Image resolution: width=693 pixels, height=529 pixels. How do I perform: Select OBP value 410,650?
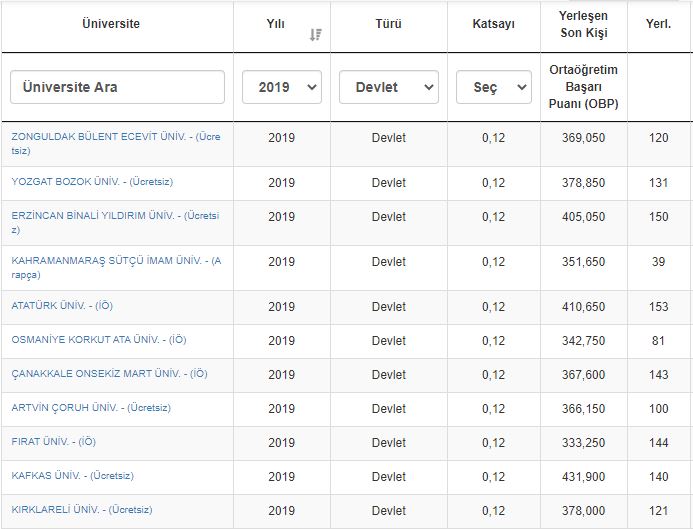(583, 306)
